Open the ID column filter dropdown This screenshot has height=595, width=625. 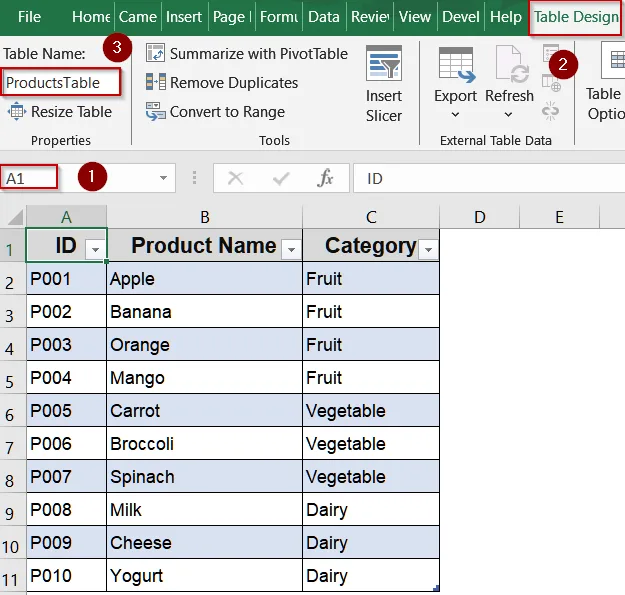point(95,249)
